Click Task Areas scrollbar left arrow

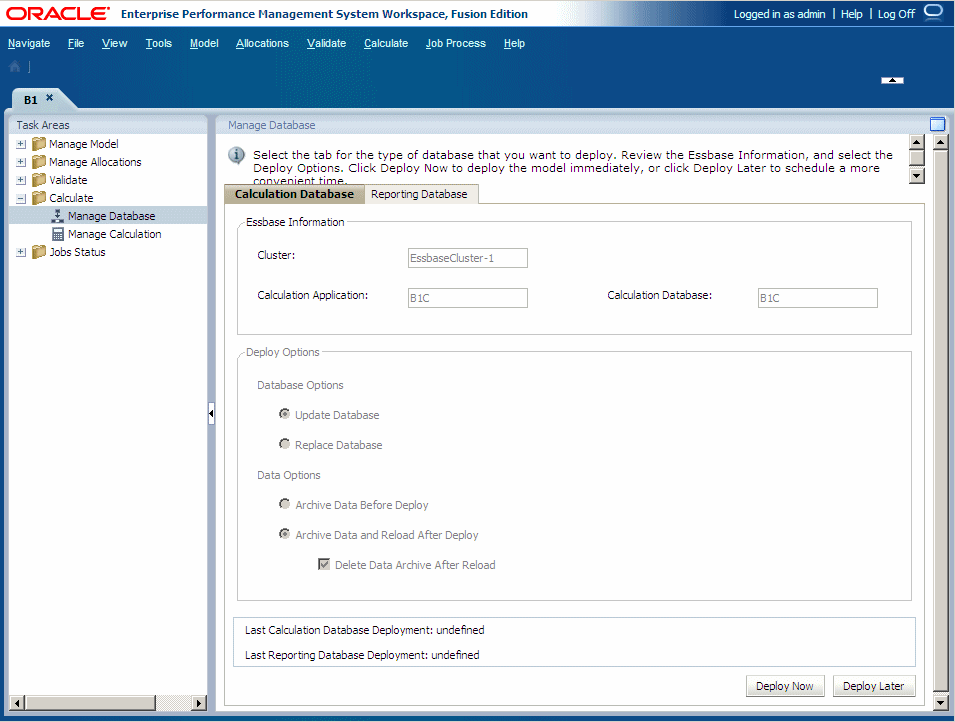coord(18,703)
